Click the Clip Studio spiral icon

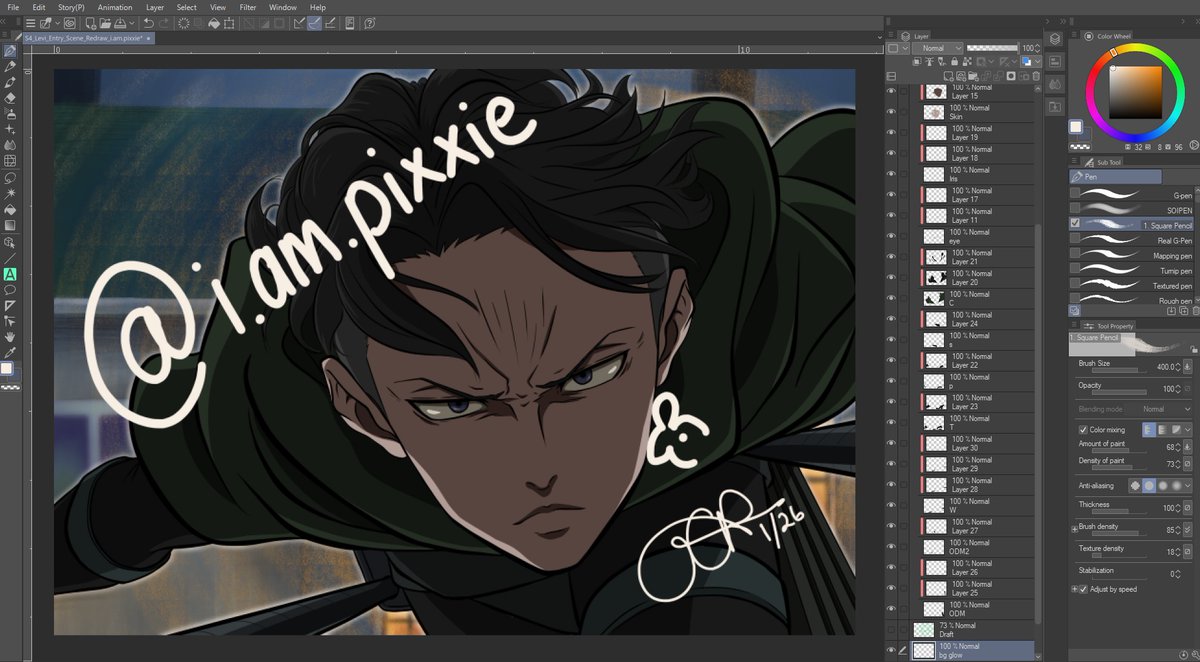click(70, 23)
